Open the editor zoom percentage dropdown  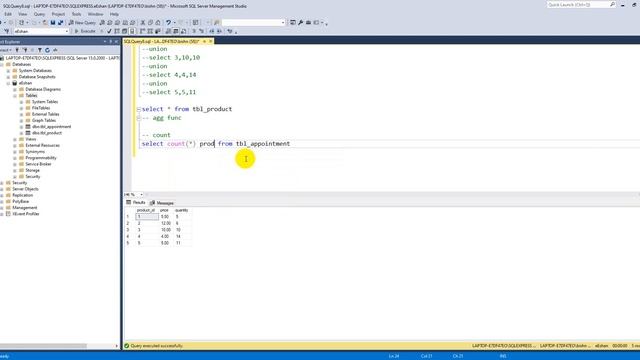(141, 195)
